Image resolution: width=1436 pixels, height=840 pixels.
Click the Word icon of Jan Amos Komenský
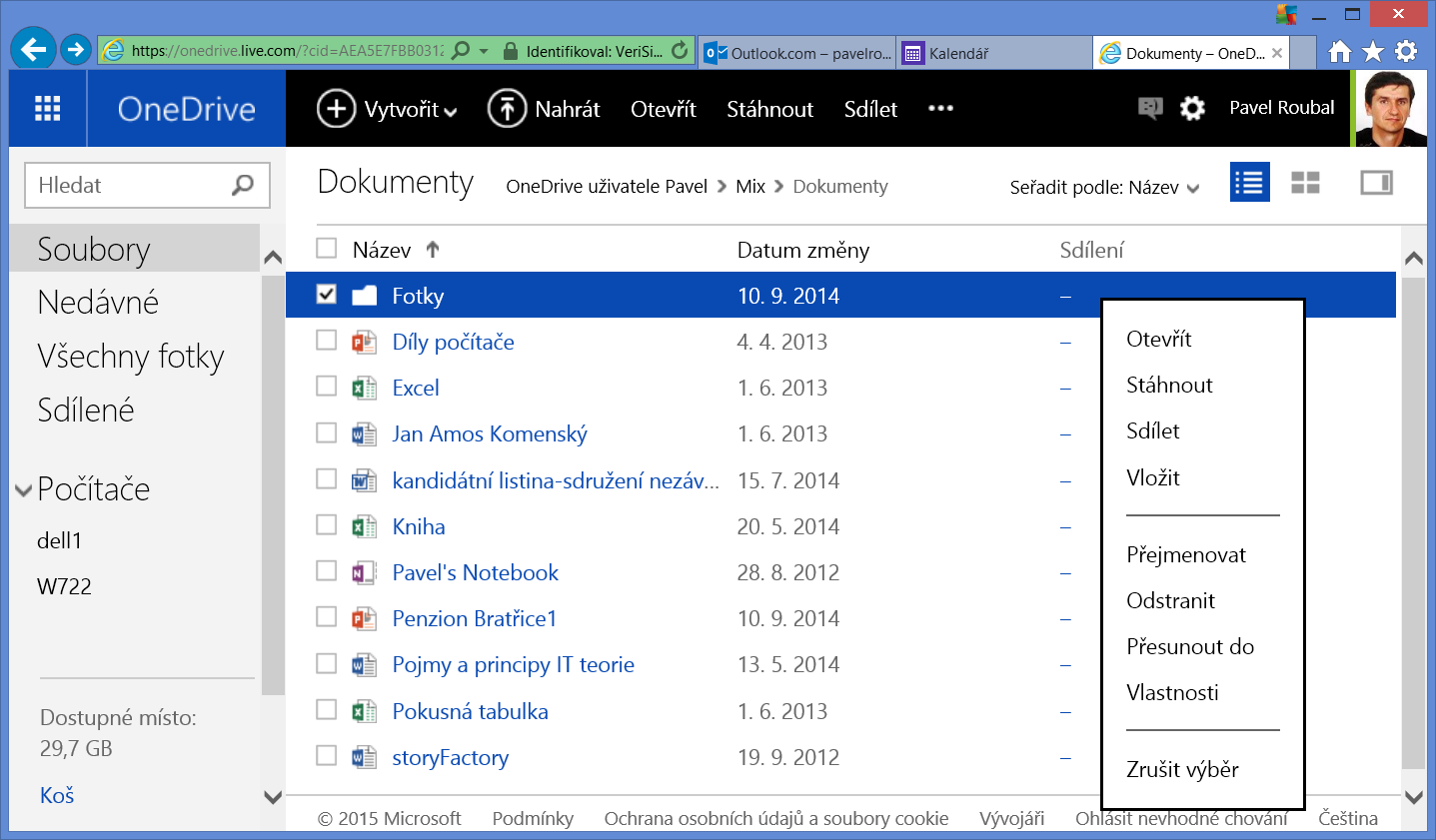click(364, 433)
